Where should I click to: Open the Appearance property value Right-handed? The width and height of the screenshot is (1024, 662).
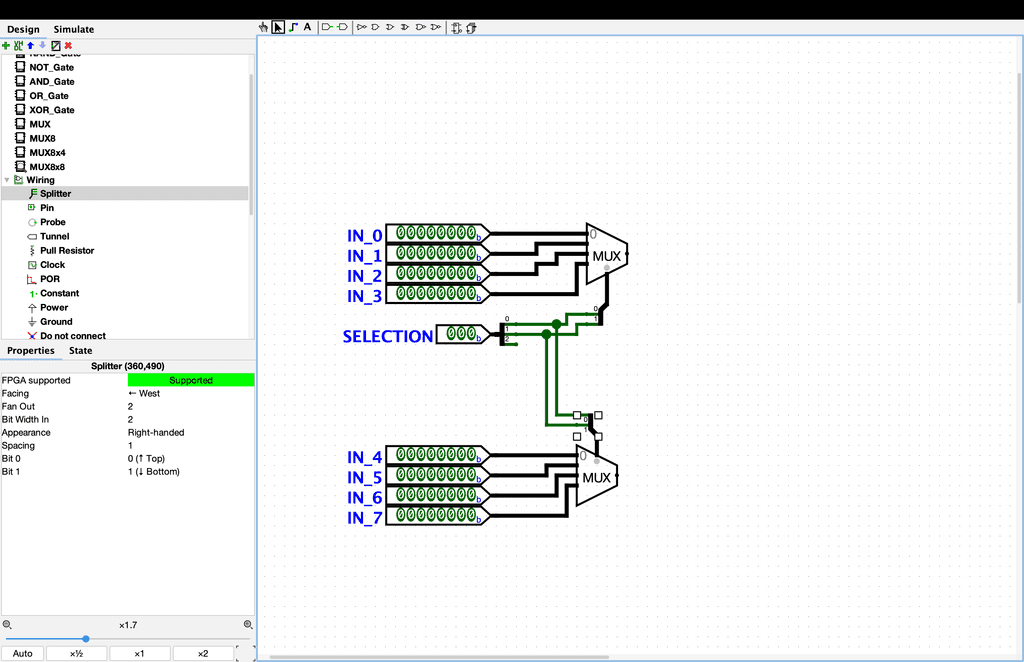pos(190,433)
